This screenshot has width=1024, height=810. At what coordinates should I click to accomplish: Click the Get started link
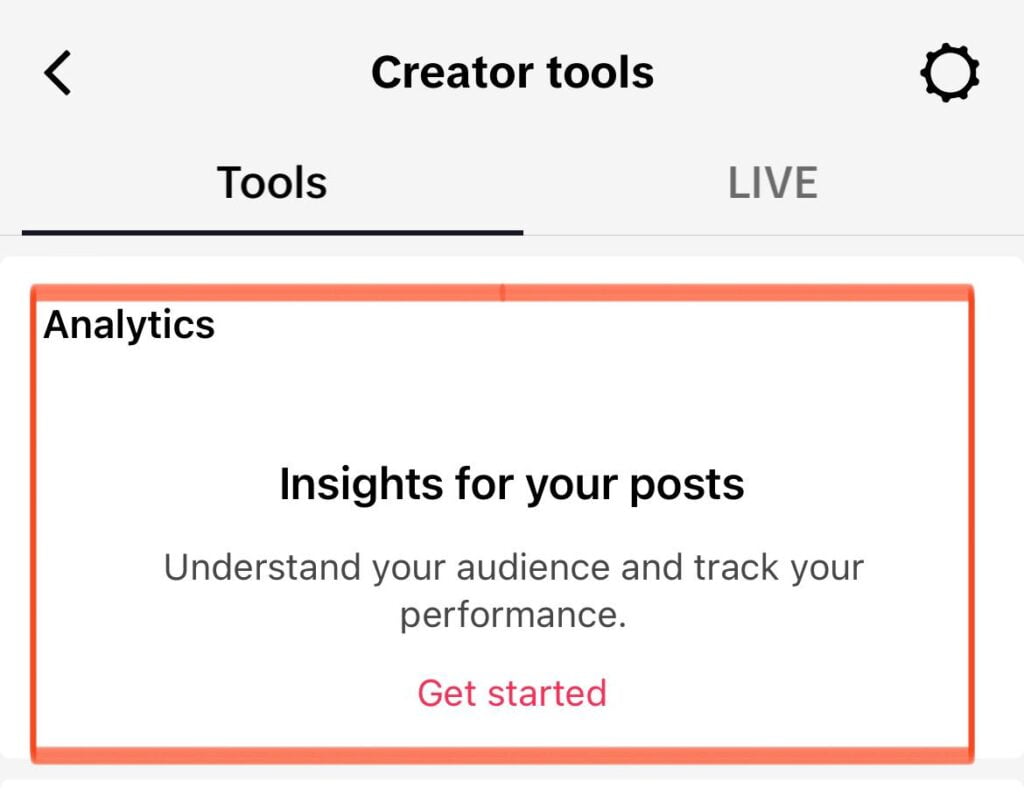point(512,692)
